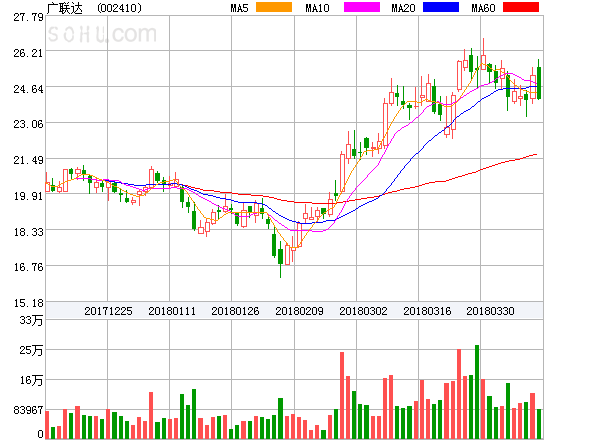Click the 23.06 price axis label
The width and height of the screenshot is (600, 440).
(x=28, y=124)
